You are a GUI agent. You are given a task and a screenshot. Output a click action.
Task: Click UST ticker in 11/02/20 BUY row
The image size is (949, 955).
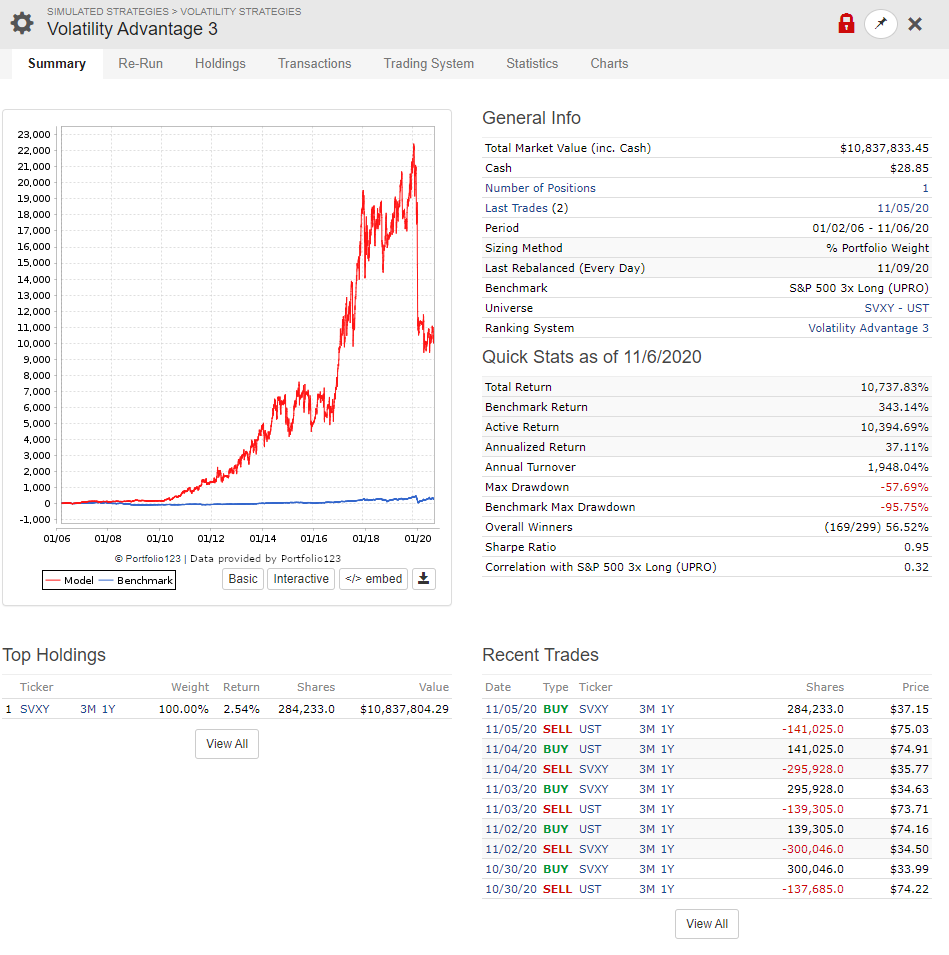(590, 829)
